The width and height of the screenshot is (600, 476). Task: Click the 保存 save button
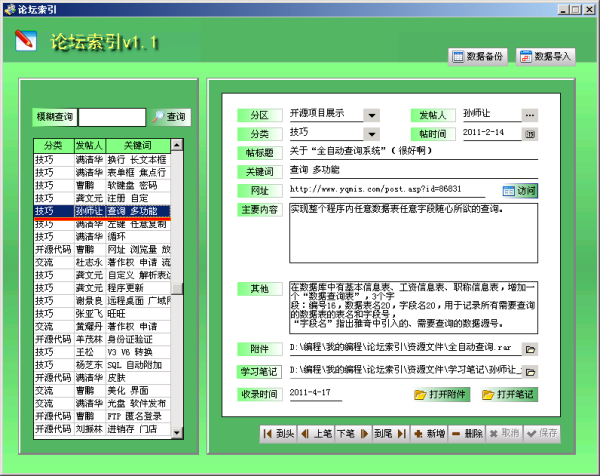541,434
